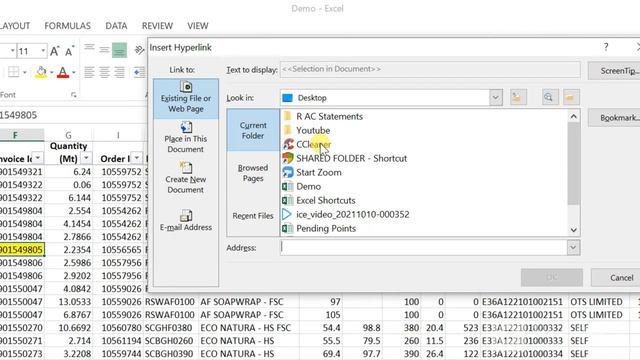Image resolution: width=640 pixels, height=360 pixels.
Task: Go up one folder in Look in
Action: 518,98
